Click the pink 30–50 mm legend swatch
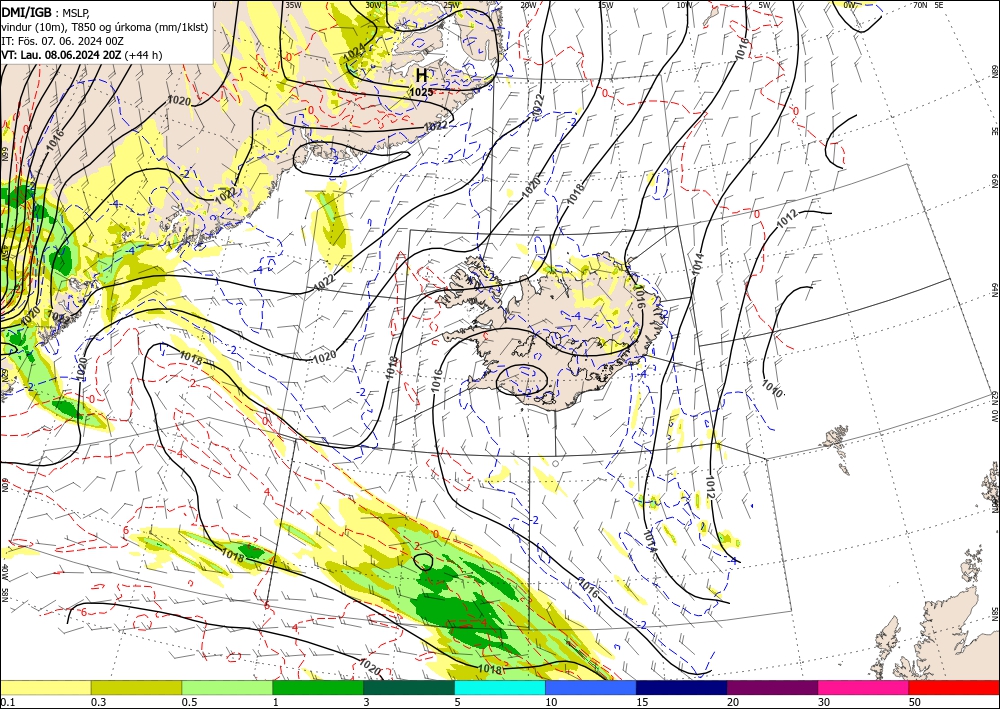The image size is (1000, 709). [864, 687]
